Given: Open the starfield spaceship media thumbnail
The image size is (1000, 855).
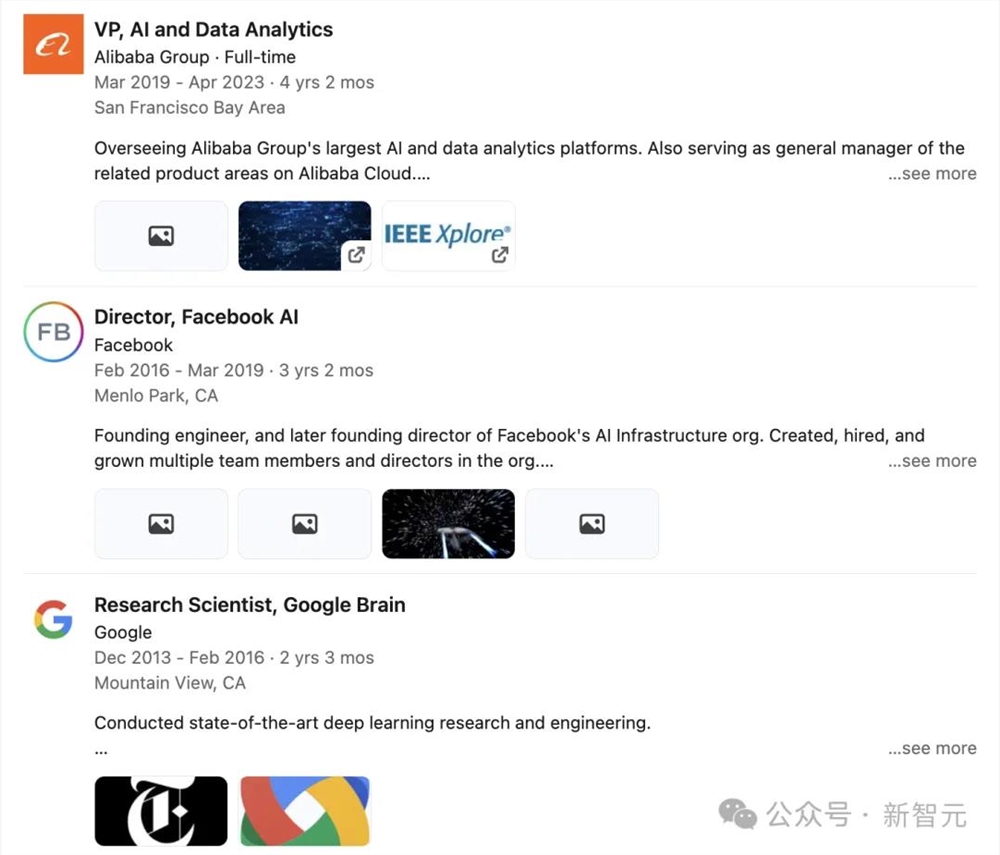Looking at the screenshot, I should (x=448, y=523).
